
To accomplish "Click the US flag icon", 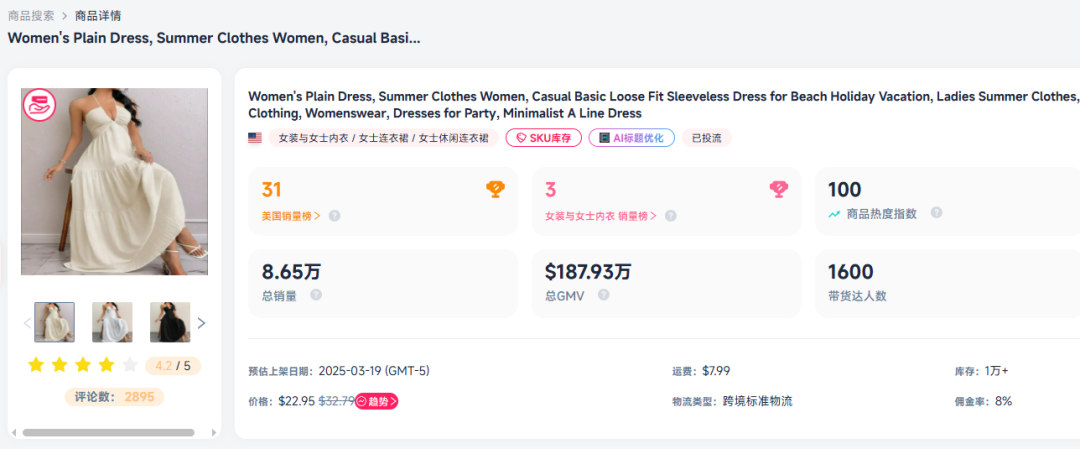I will pyautogui.click(x=255, y=138).
